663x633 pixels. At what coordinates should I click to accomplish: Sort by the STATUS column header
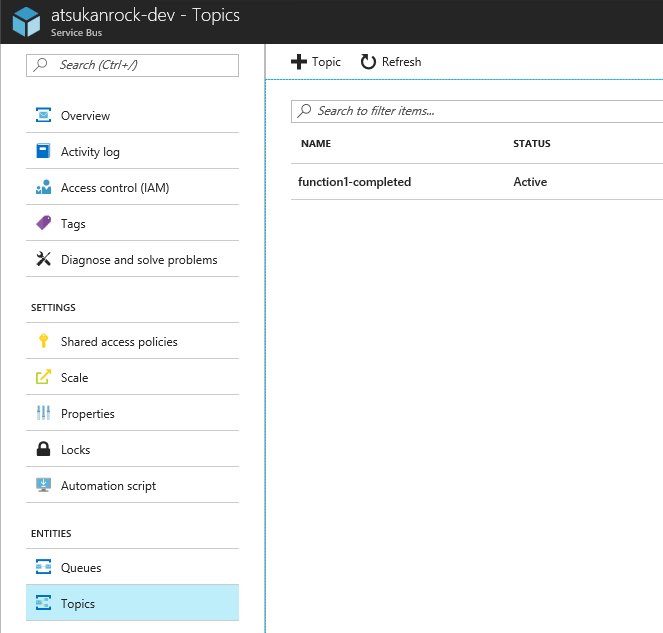[531, 143]
